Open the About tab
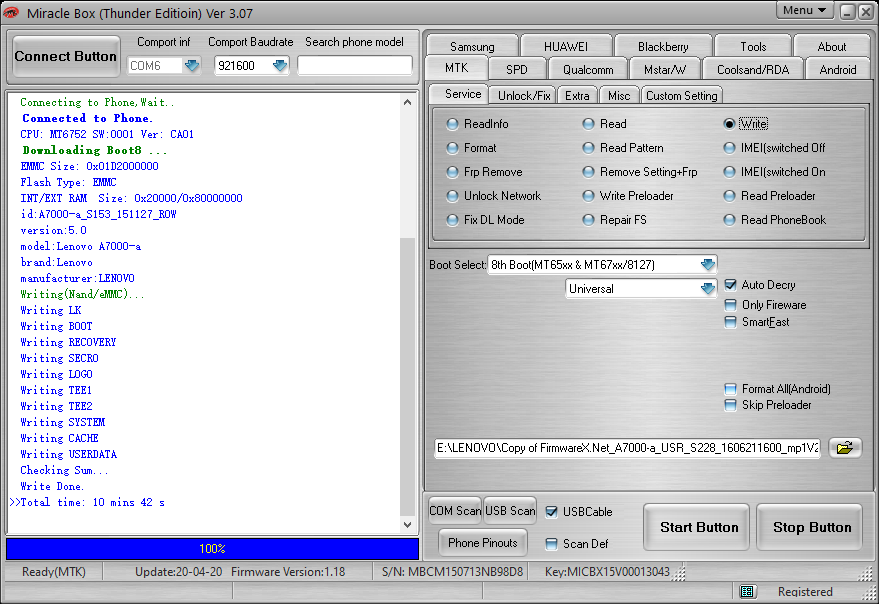 (x=831, y=46)
